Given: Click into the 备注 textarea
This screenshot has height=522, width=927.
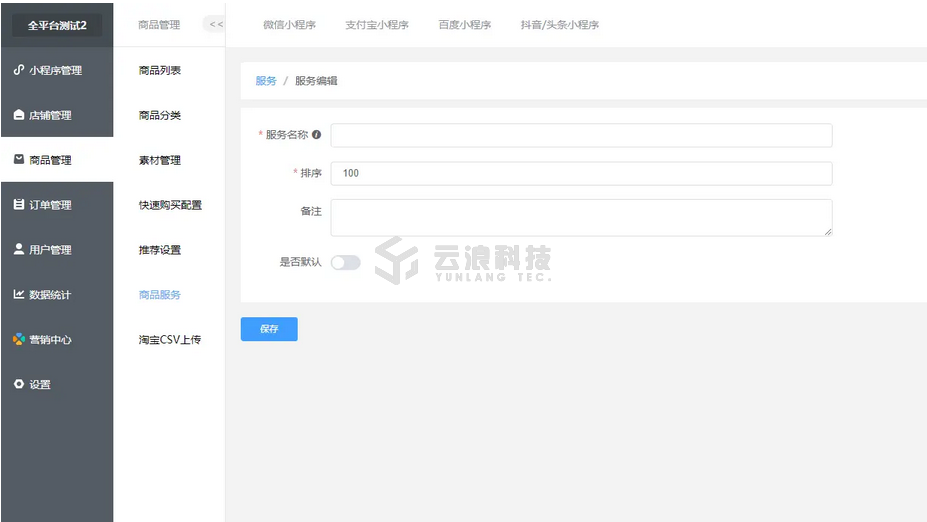Looking at the screenshot, I should coord(581,217).
